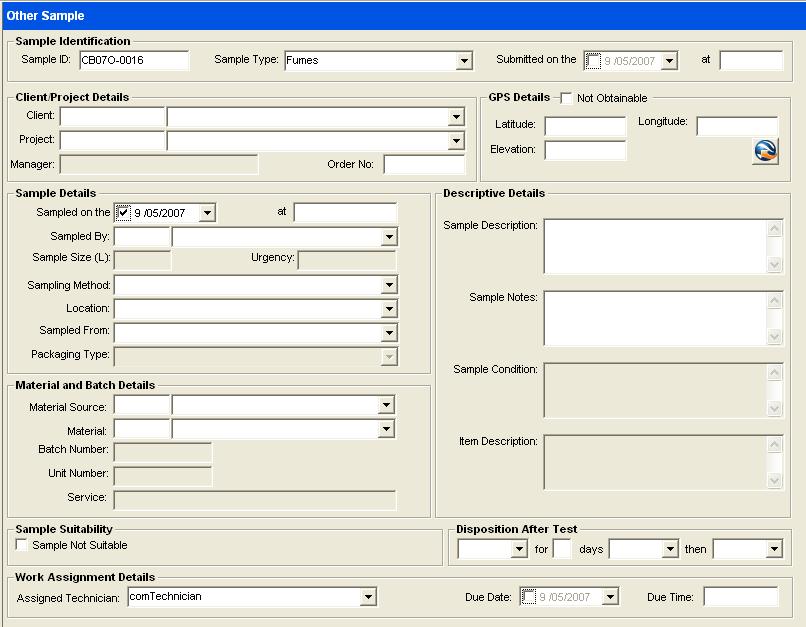Click in the Due Time field
The width and height of the screenshot is (806, 627).
click(740, 597)
